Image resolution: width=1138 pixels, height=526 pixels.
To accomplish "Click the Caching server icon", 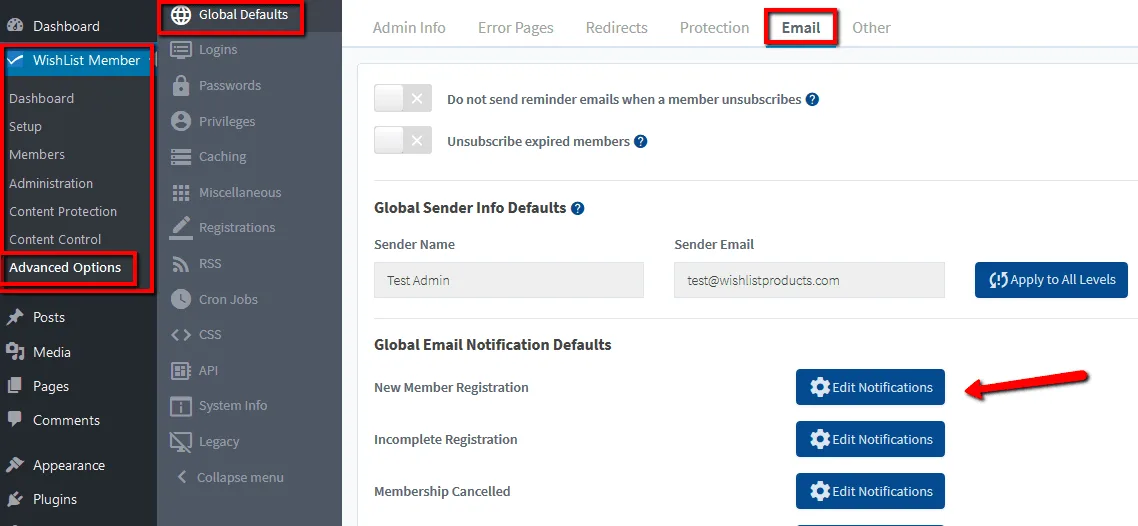I will coord(181,157).
